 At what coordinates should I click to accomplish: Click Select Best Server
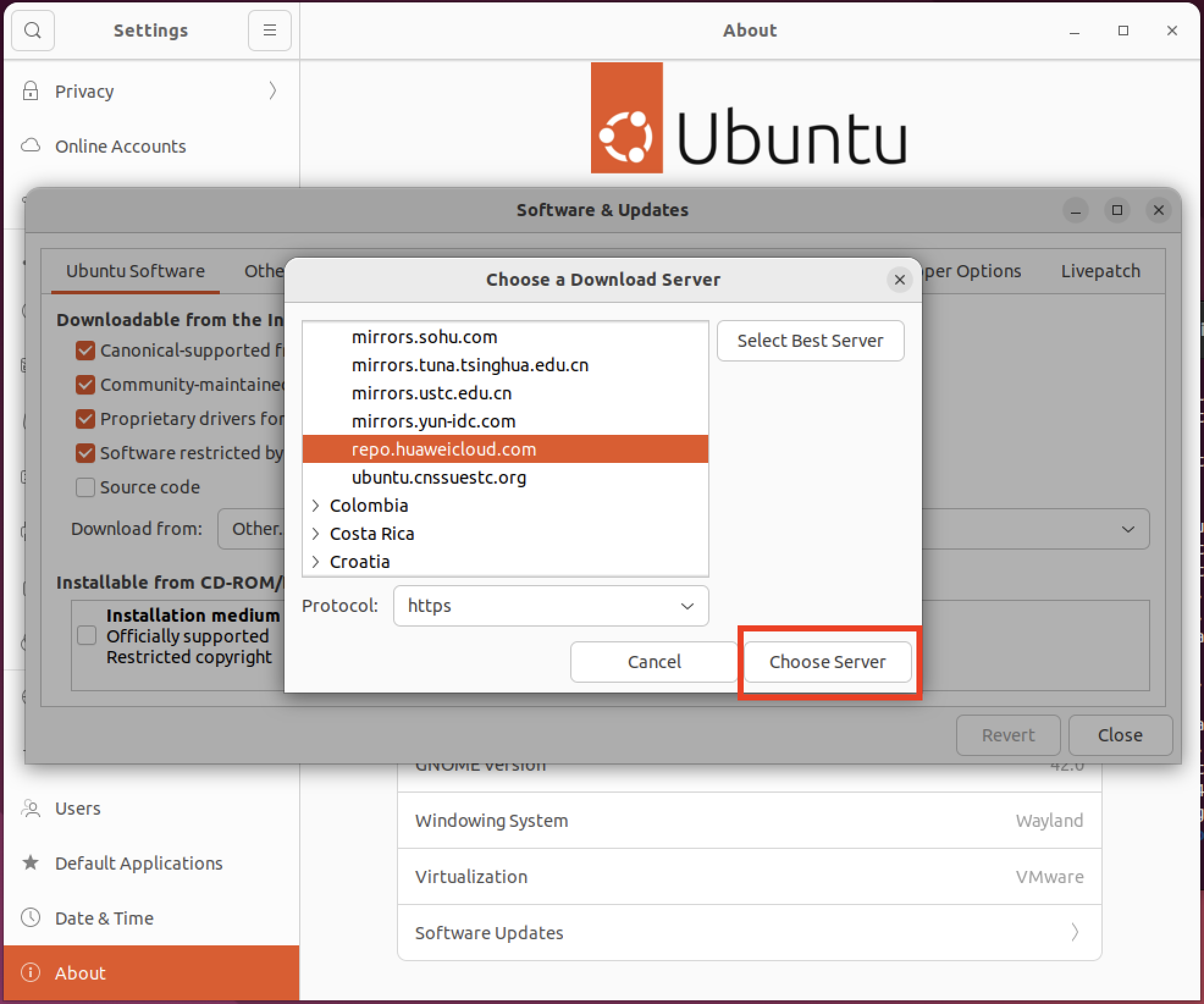click(x=810, y=340)
